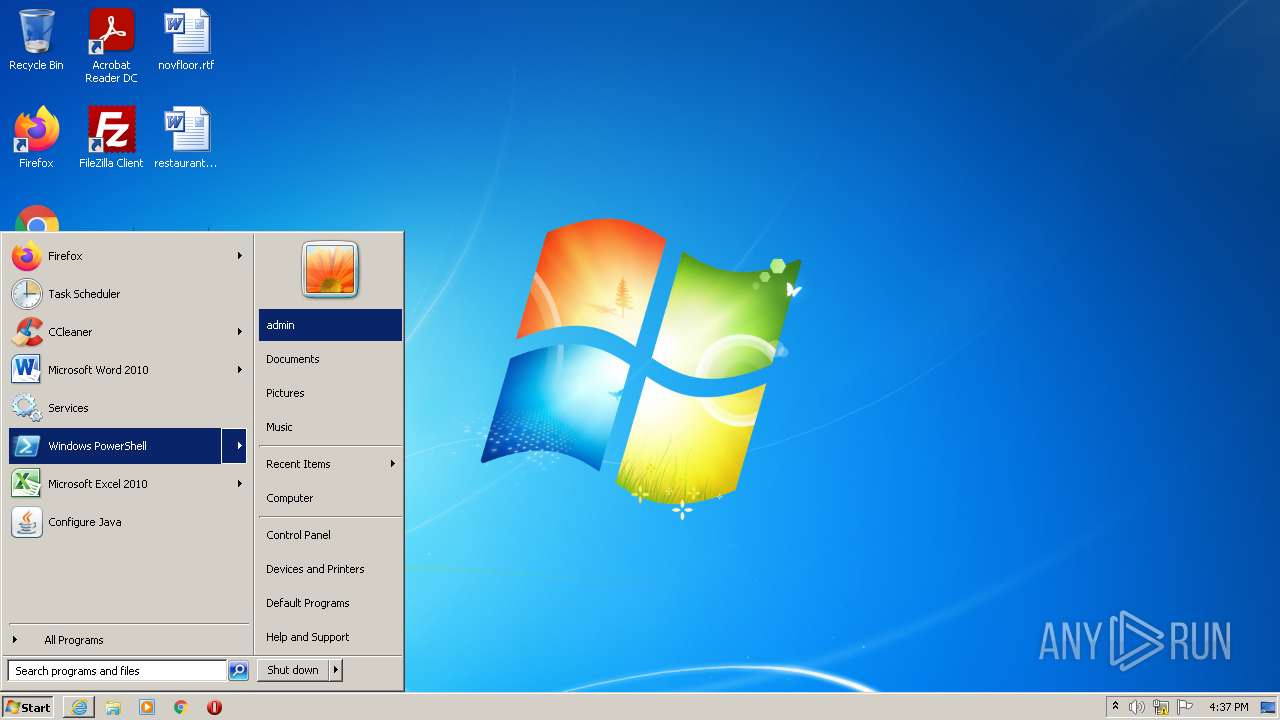Click the Microsoft Excel 2010 icon

(x=27, y=484)
